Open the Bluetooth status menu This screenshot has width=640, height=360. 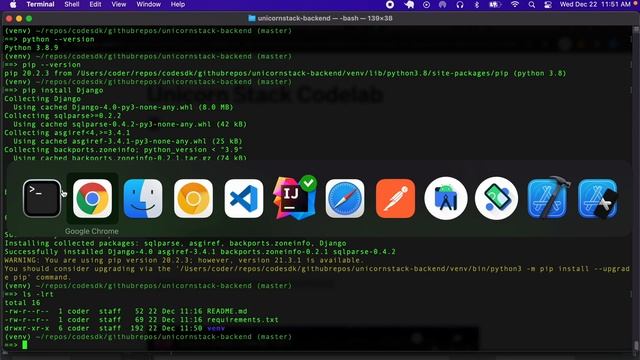point(477,4)
